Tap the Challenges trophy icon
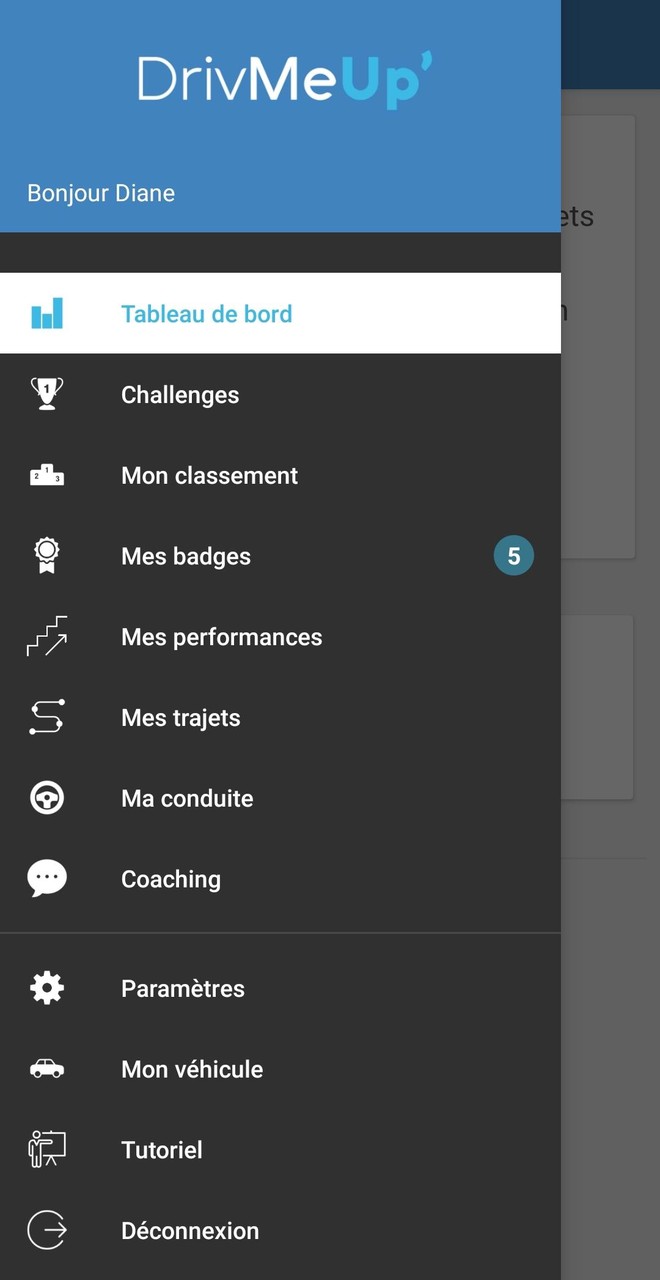This screenshot has width=660, height=1280. [x=47, y=394]
